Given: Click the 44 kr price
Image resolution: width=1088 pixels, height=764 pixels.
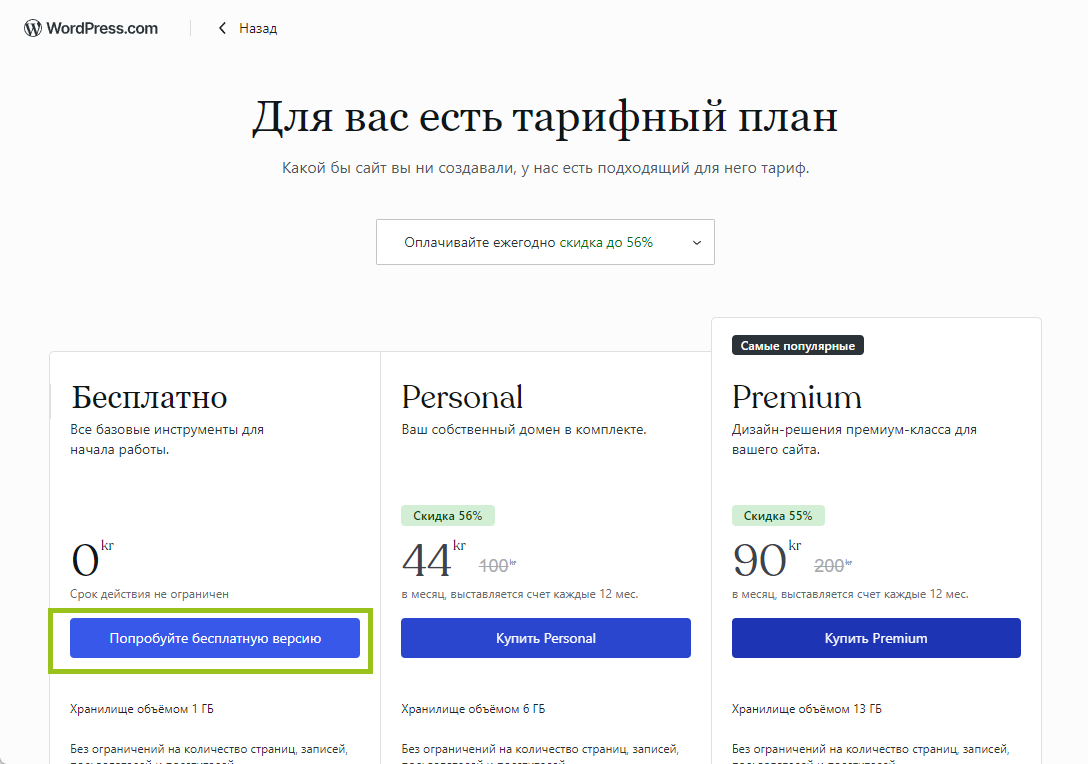Looking at the screenshot, I should coord(434,559).
